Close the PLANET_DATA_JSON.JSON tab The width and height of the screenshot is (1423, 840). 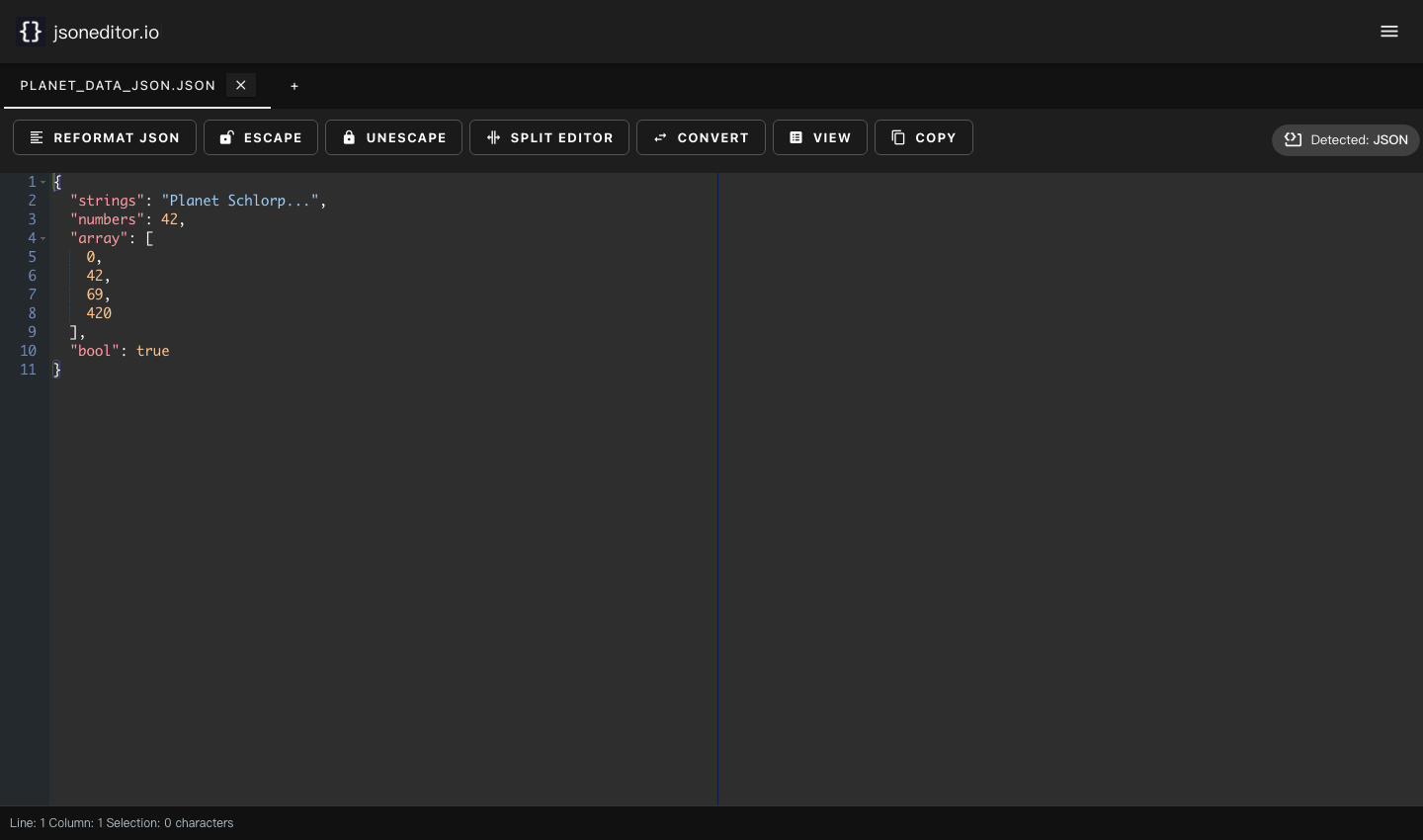(241, 85)
